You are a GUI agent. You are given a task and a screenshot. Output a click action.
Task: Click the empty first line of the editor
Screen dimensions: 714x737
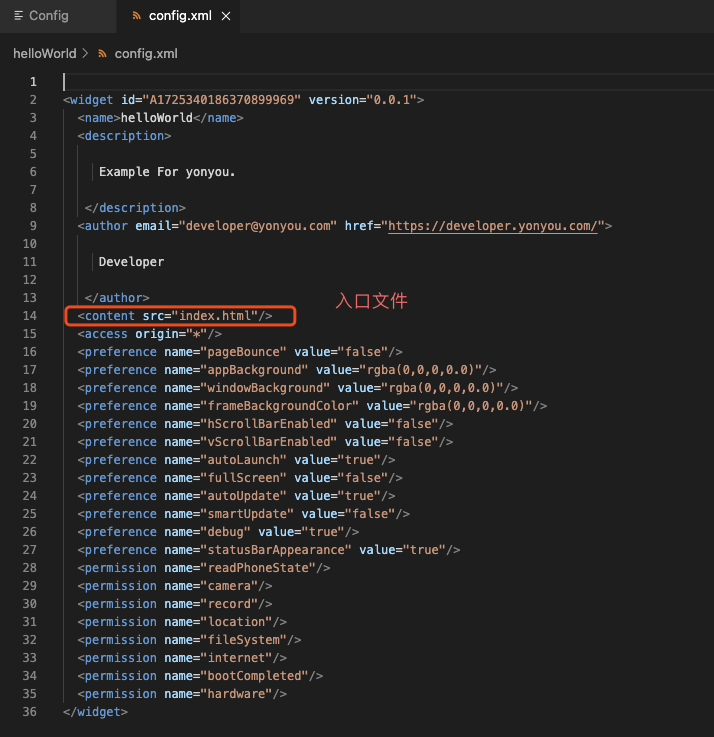click(300, 82)
